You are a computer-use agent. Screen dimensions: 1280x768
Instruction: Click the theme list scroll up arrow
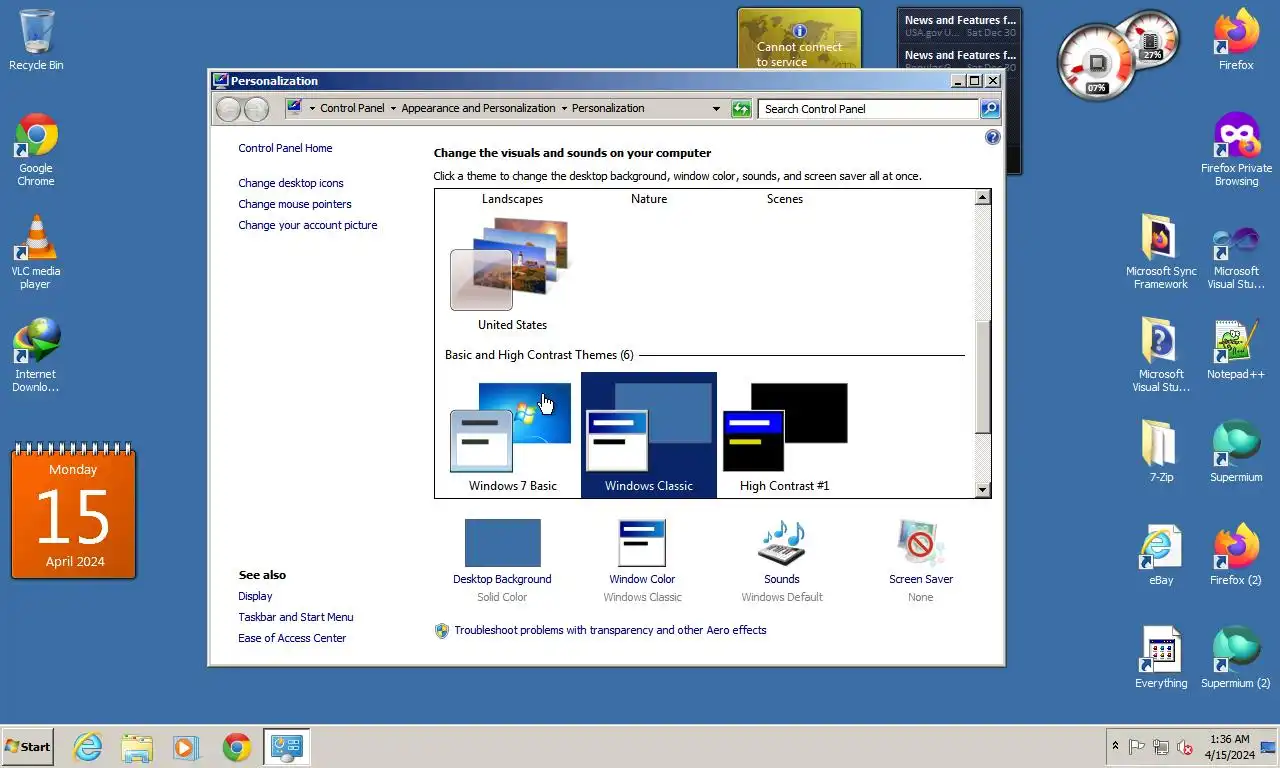982,197
